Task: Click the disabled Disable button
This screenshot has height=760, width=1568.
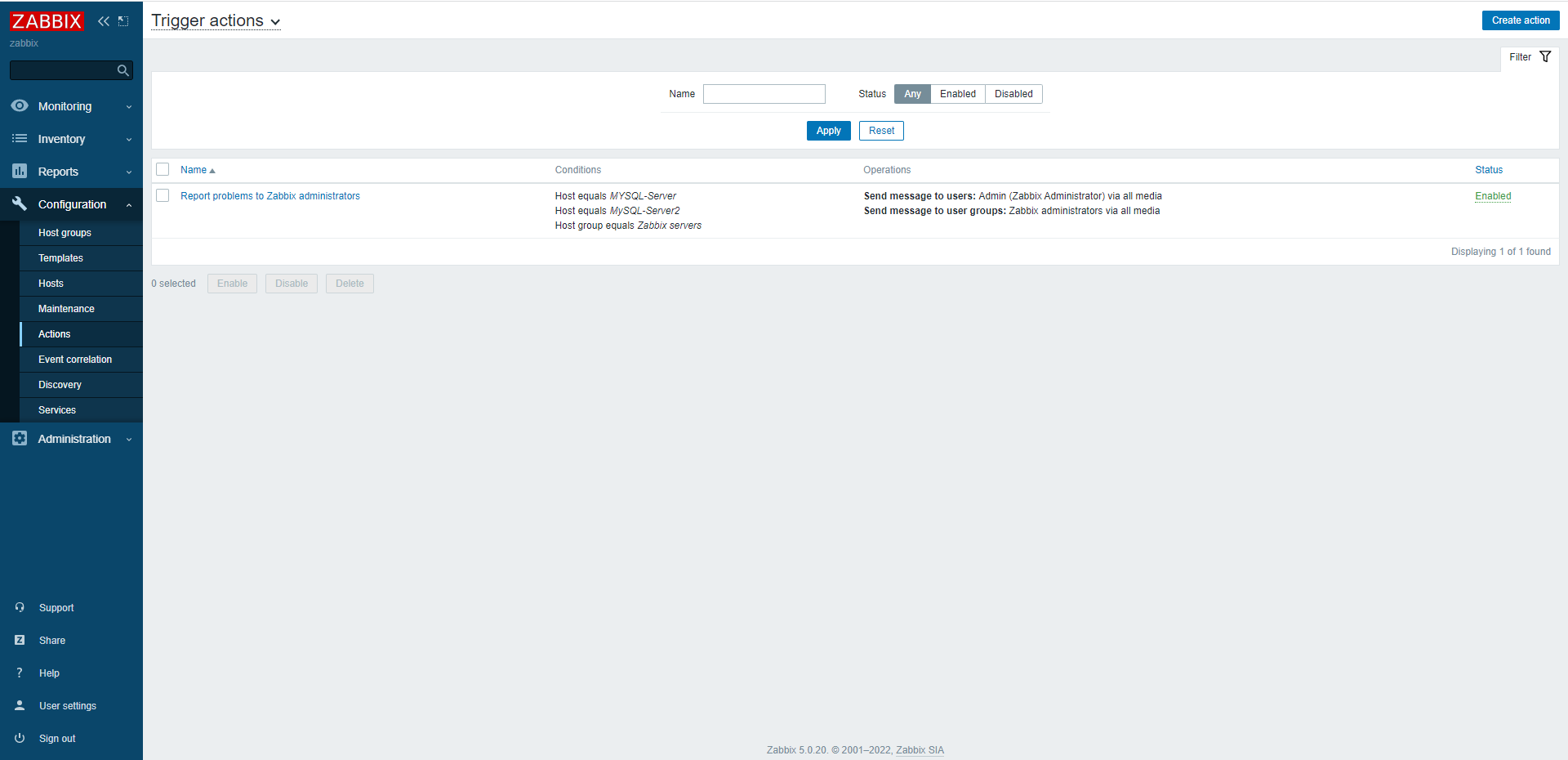Action: (x=292, y=284)
